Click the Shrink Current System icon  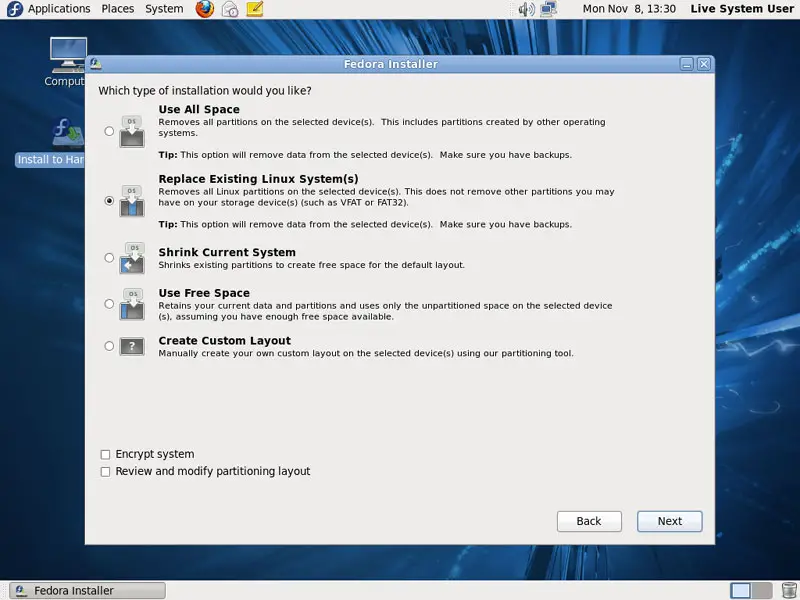coord(132,258)
